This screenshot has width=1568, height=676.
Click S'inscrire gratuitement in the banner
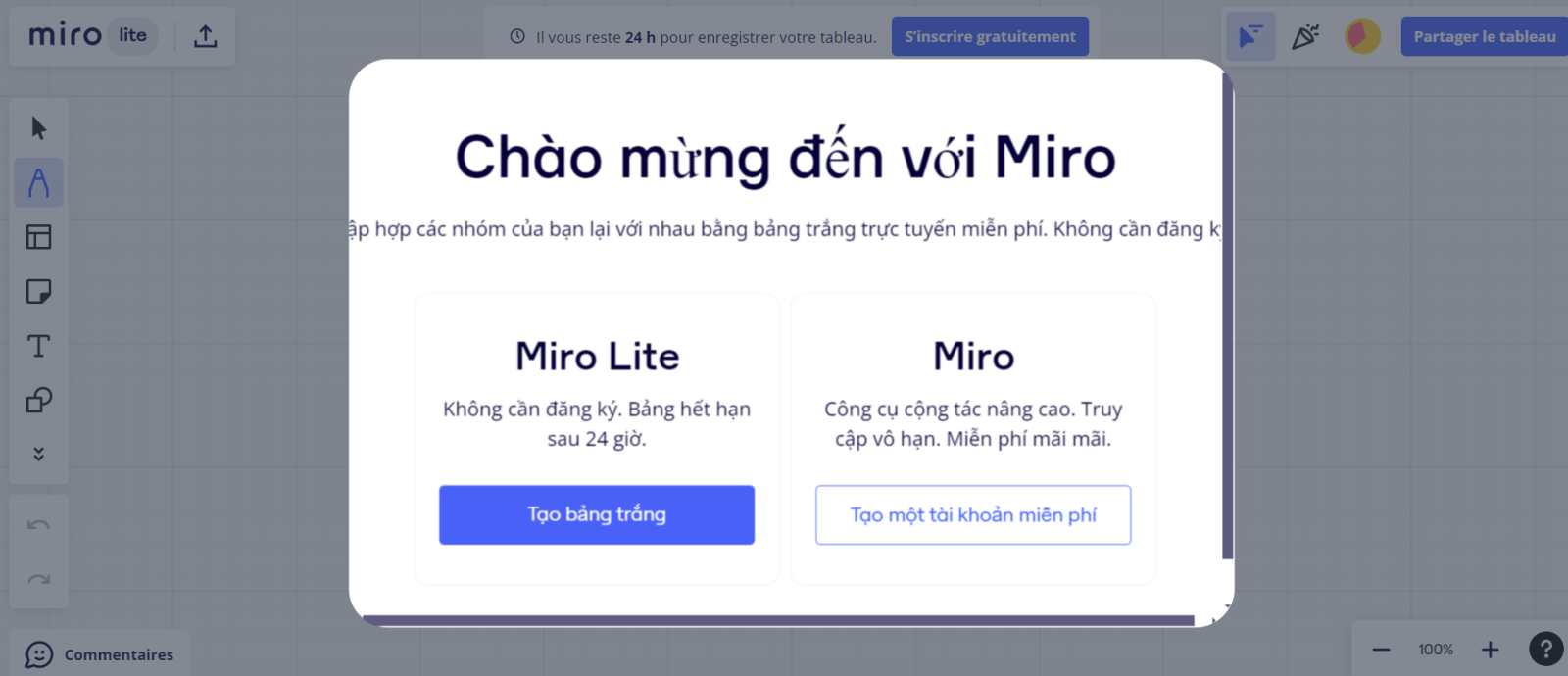point(990,36)
